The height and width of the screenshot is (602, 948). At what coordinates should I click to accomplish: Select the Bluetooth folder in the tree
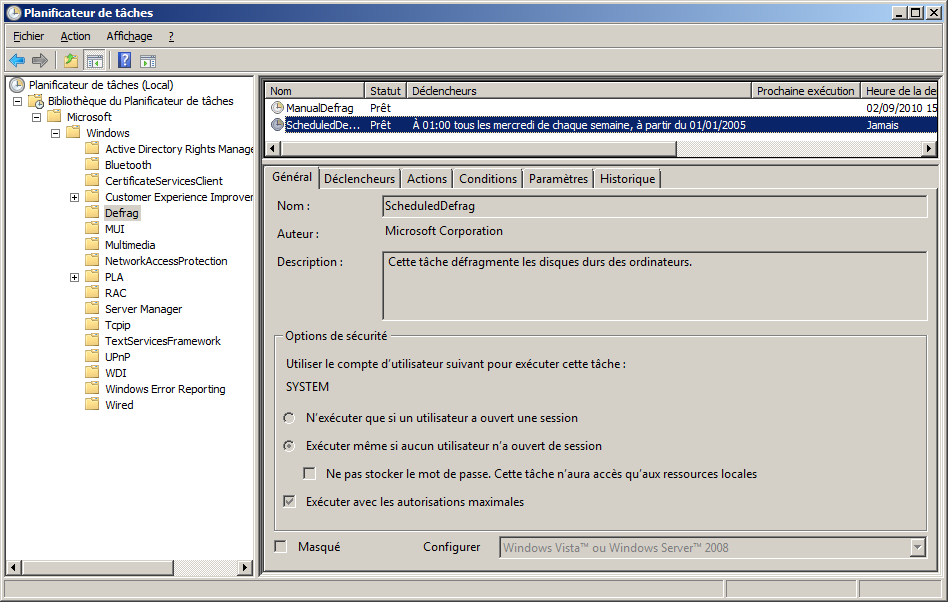coord(128,165)
